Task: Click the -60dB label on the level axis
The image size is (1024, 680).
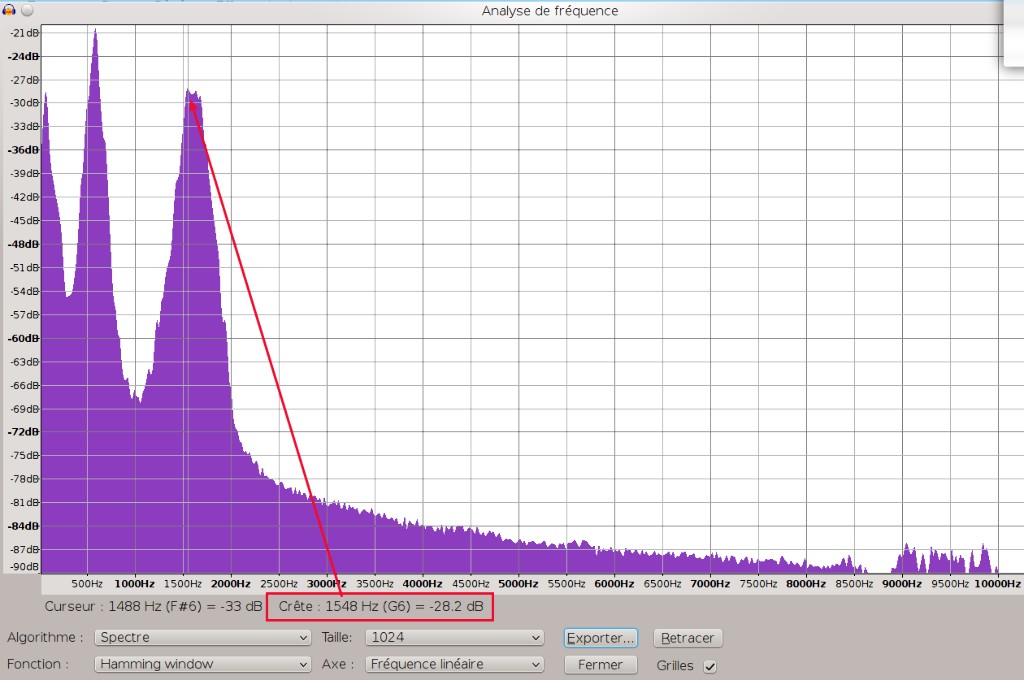Action: point(24,338)
